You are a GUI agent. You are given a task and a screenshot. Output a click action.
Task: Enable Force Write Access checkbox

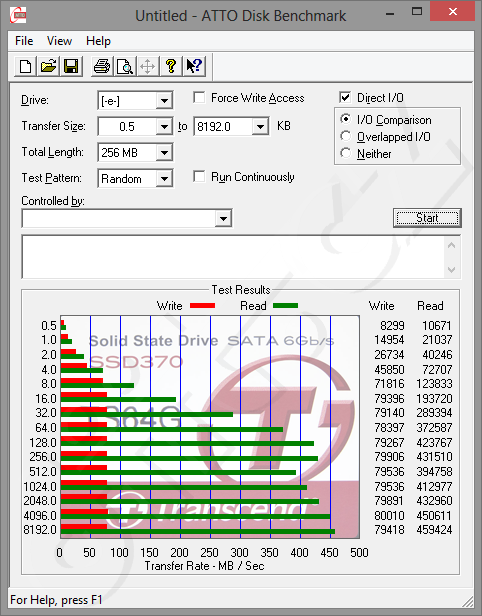click(x=199, y=97)
